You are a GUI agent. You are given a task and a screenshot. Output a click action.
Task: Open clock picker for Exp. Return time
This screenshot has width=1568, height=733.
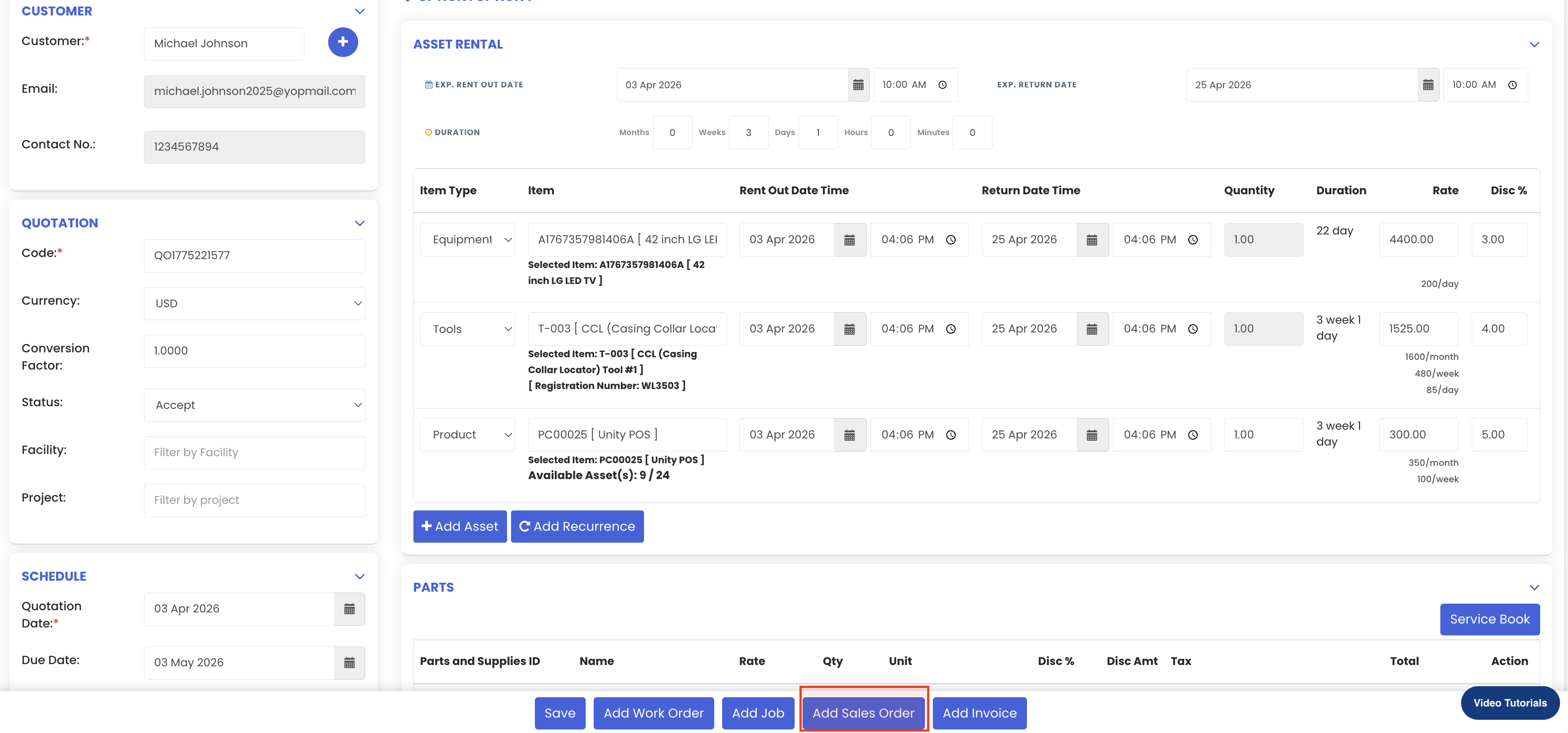tap(1512, 85)
